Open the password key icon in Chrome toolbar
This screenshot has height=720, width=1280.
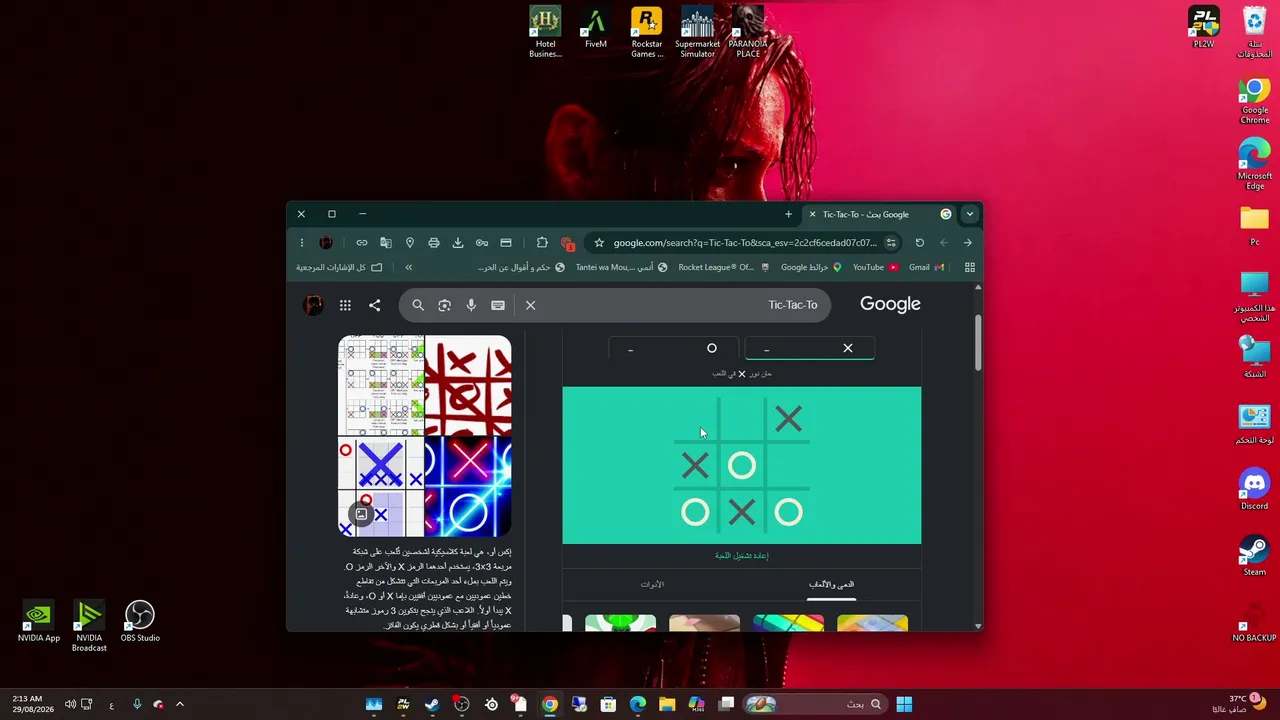tap(482, 243)
